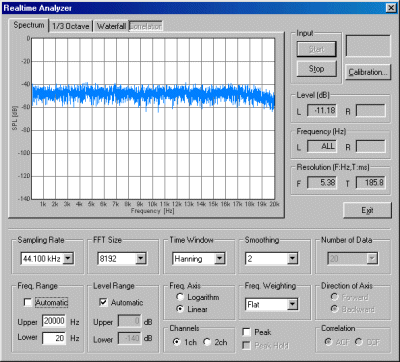Image resolution: width=400 pixels, height=362 pixels.
Task: Stop the input analysis
Action: pyautogui.click(x=316, y=69)
